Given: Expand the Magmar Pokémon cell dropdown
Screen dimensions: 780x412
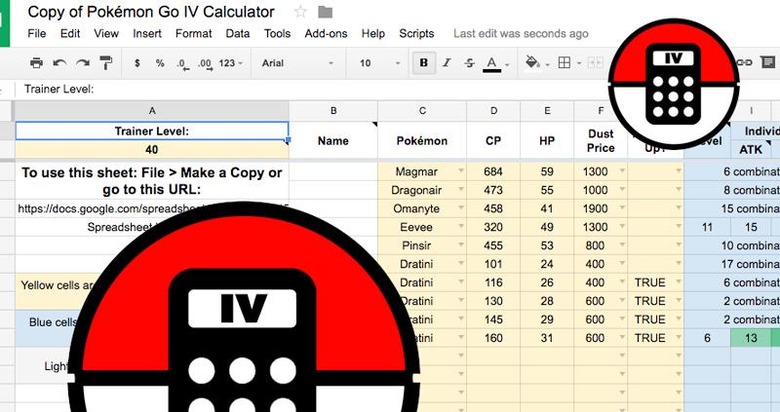Looking at the screenshot, I should click(x=461, y=172).
